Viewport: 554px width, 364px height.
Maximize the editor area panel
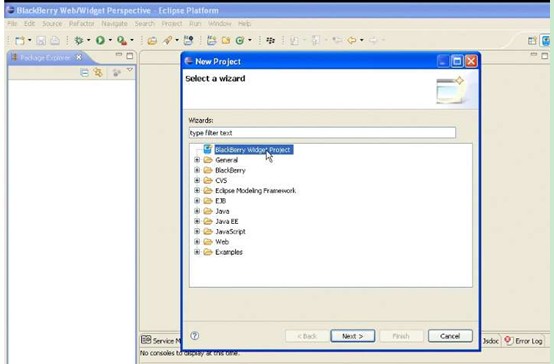(x=545, y=56)
